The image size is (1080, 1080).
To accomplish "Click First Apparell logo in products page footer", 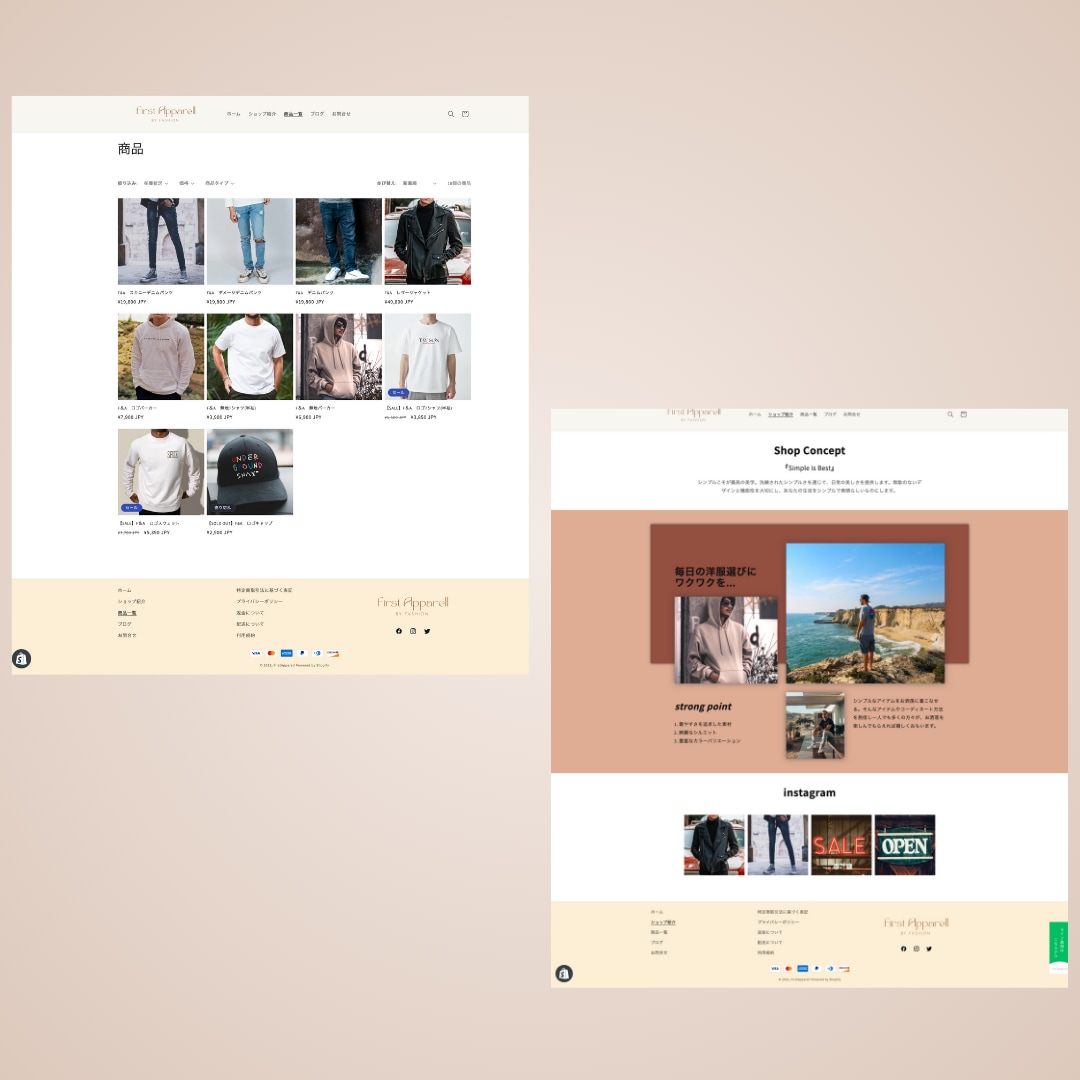I will tap(413, 605).
